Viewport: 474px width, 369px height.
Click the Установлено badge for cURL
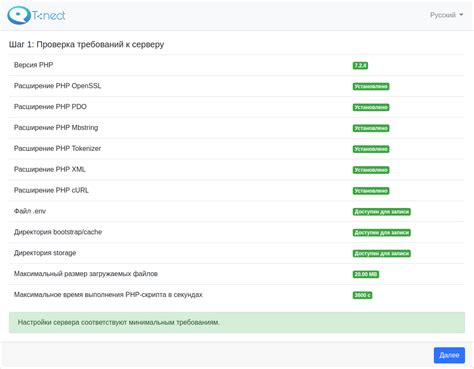click(x=371, y=191)
